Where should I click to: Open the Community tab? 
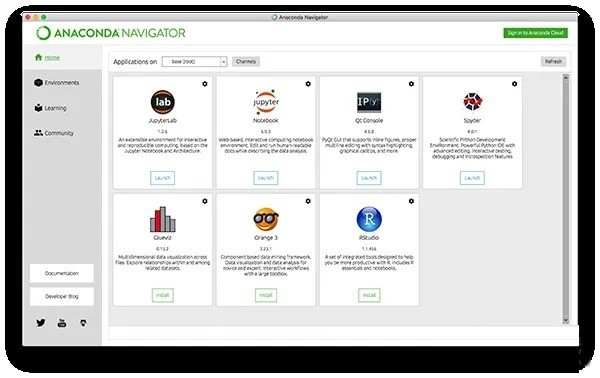pyautogui.click(x=54, y=133)
